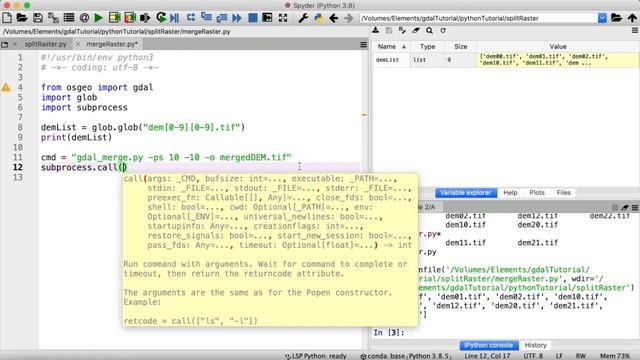Image resolution: width=640 pixels, height=360 pixels.
Task: Continue execution until next breakpoint
Action: 237,18
